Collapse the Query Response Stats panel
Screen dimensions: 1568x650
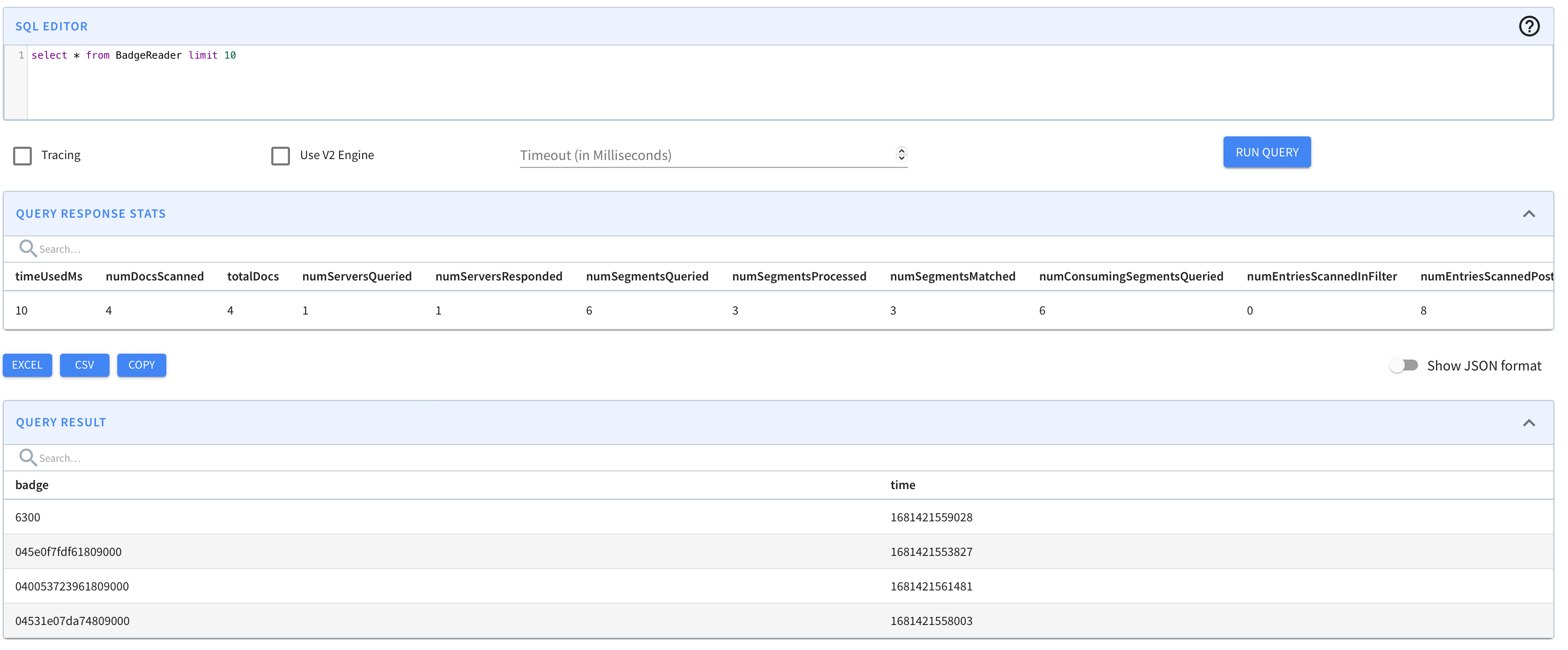click(x=1528, y=214)
